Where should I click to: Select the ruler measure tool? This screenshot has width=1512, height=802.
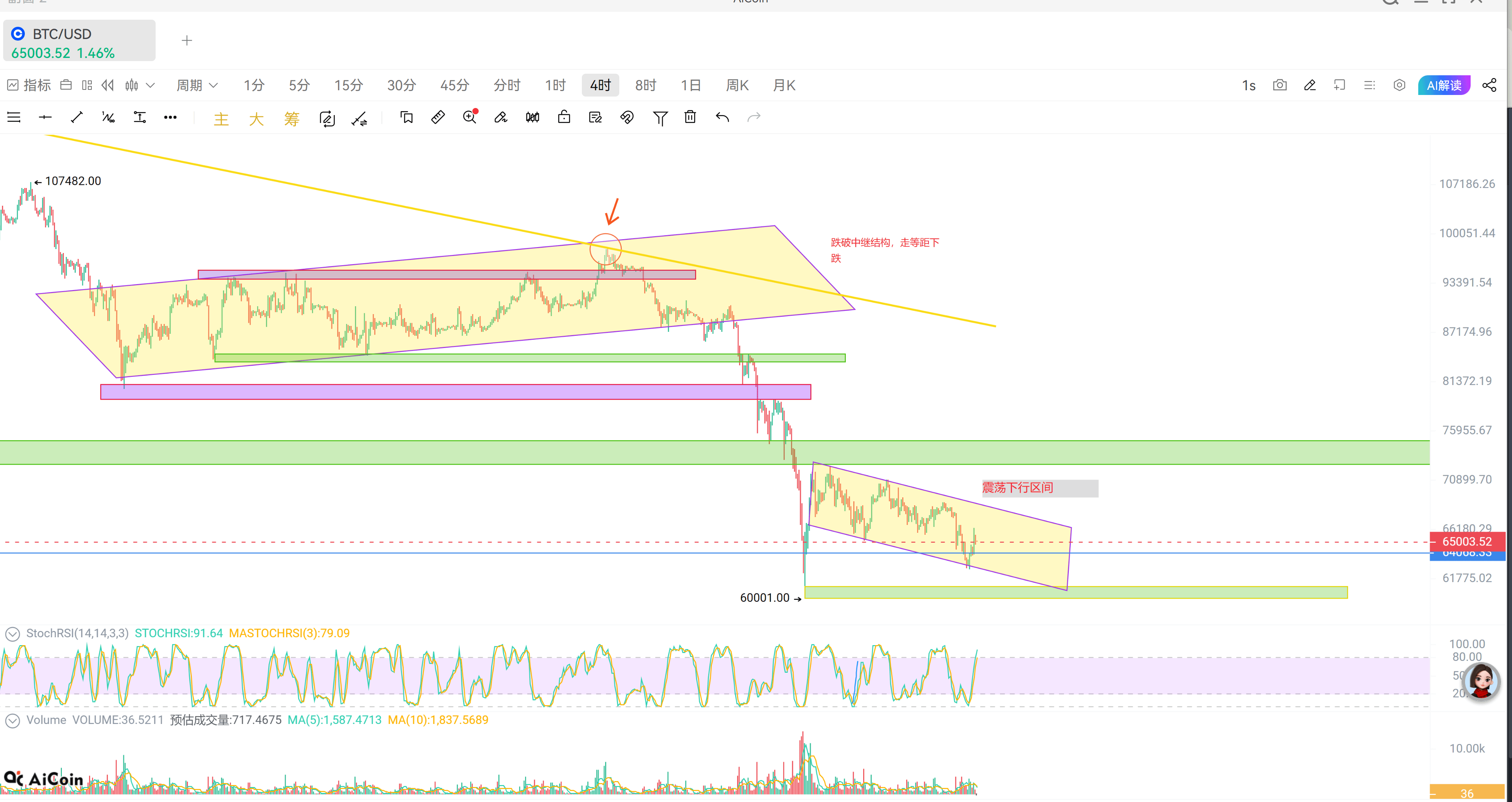pyautogui.click(x=438, y=117)
